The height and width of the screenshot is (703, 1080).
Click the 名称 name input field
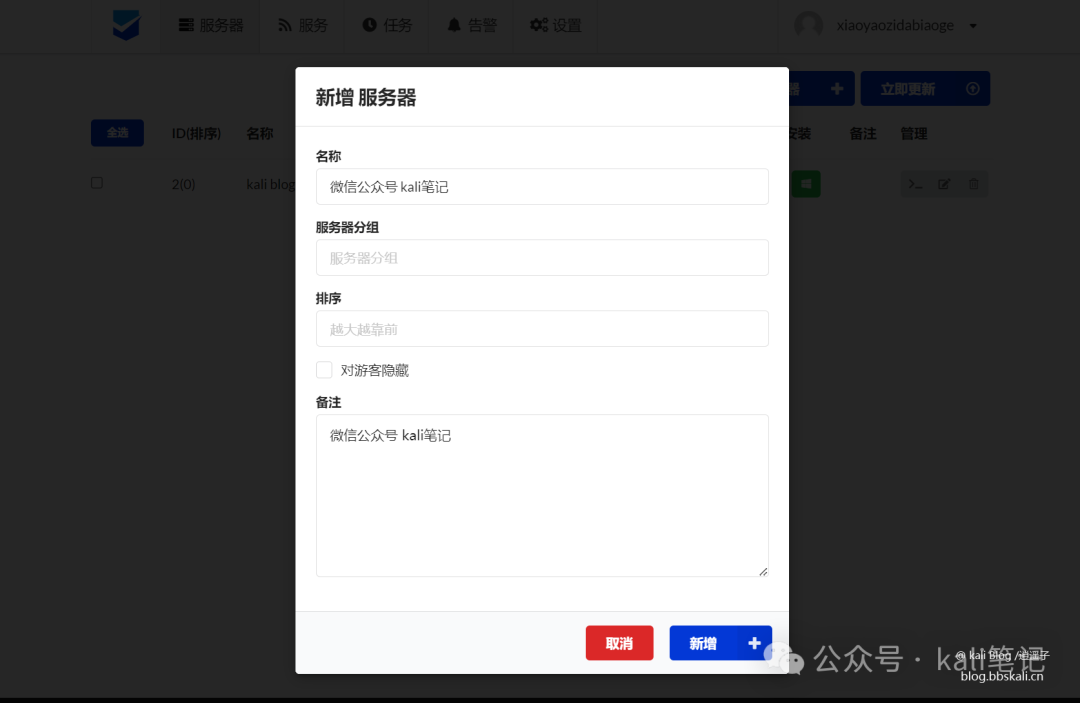[542, 187]
